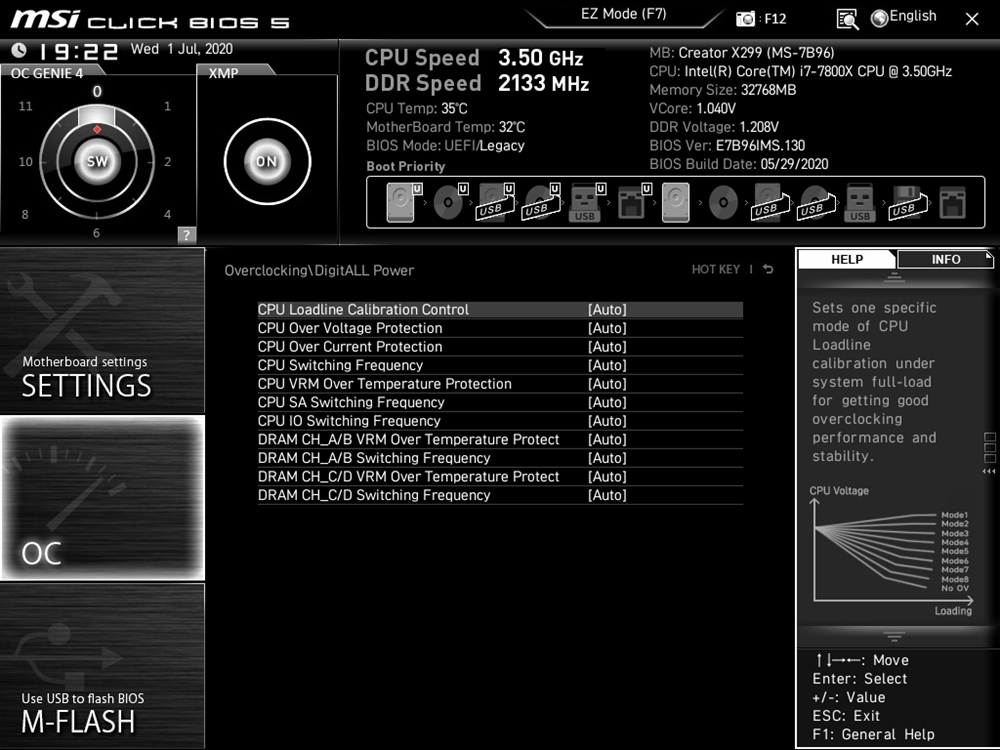The image size is (1000, 750).
Task: Toggle the XMP ON button
Action: [266, 161]
